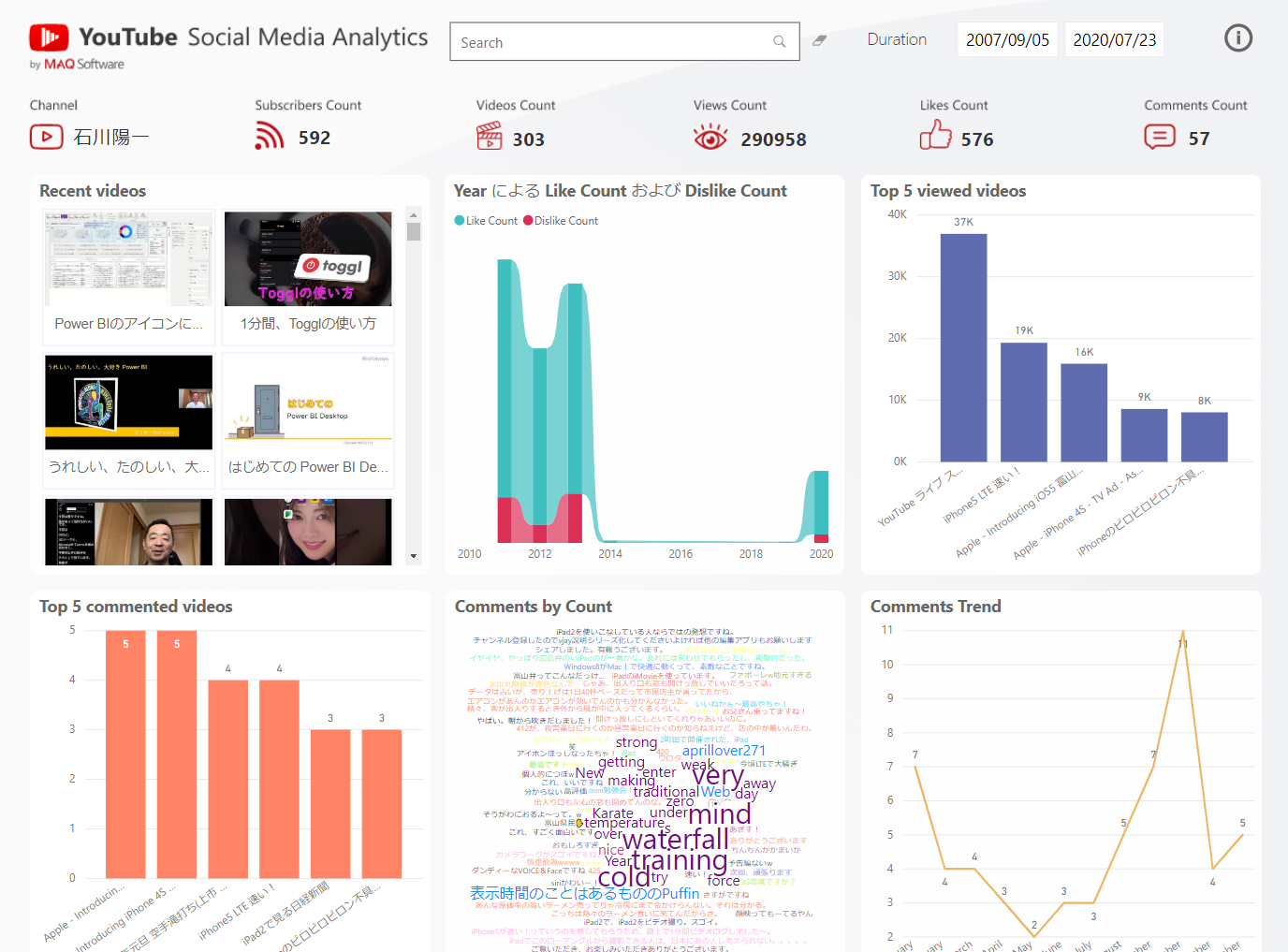Click the Comments Count speech bubble icon
Screen dimensions: 1288x952
[1160, 137]
